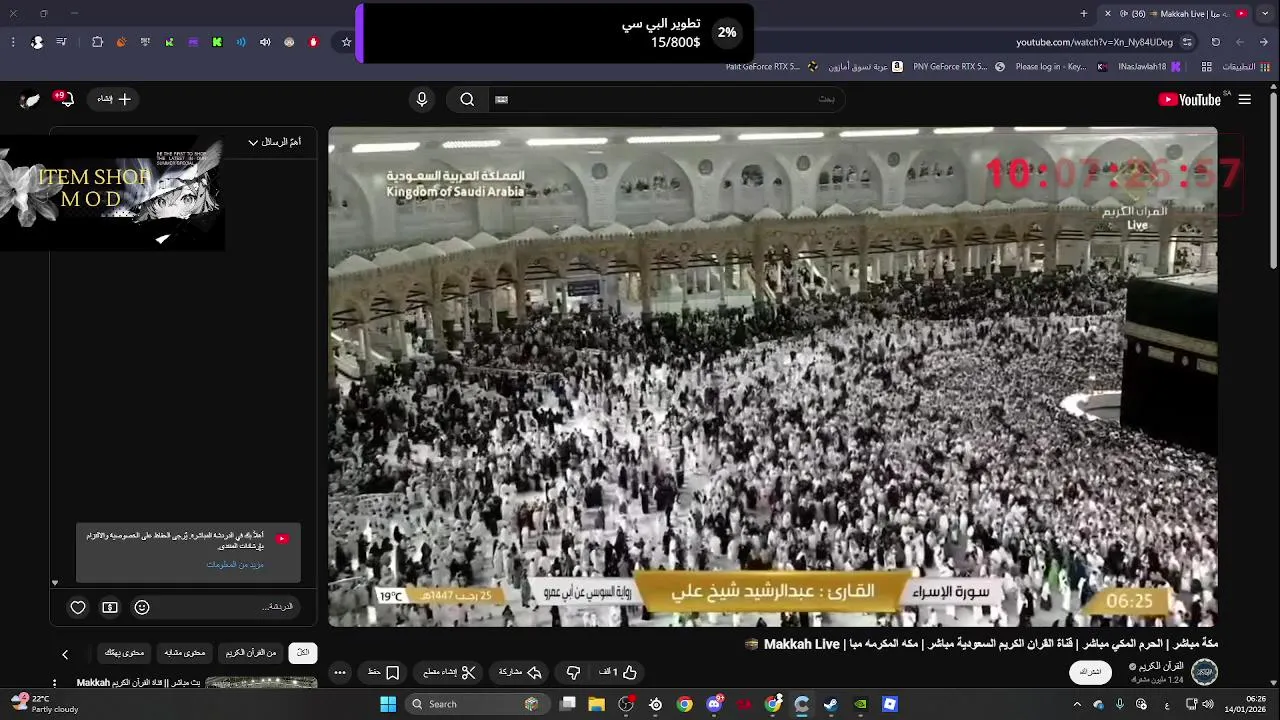The image size is (1280, 720).
Task: Open the browser three-dot menu
Action: point(13,42)
